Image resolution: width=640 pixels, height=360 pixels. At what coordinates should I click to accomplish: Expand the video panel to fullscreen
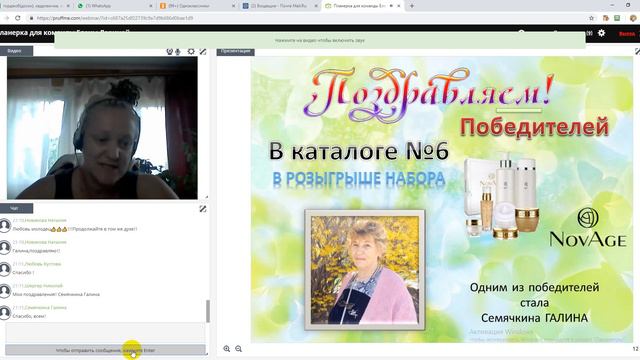[203, 51]
